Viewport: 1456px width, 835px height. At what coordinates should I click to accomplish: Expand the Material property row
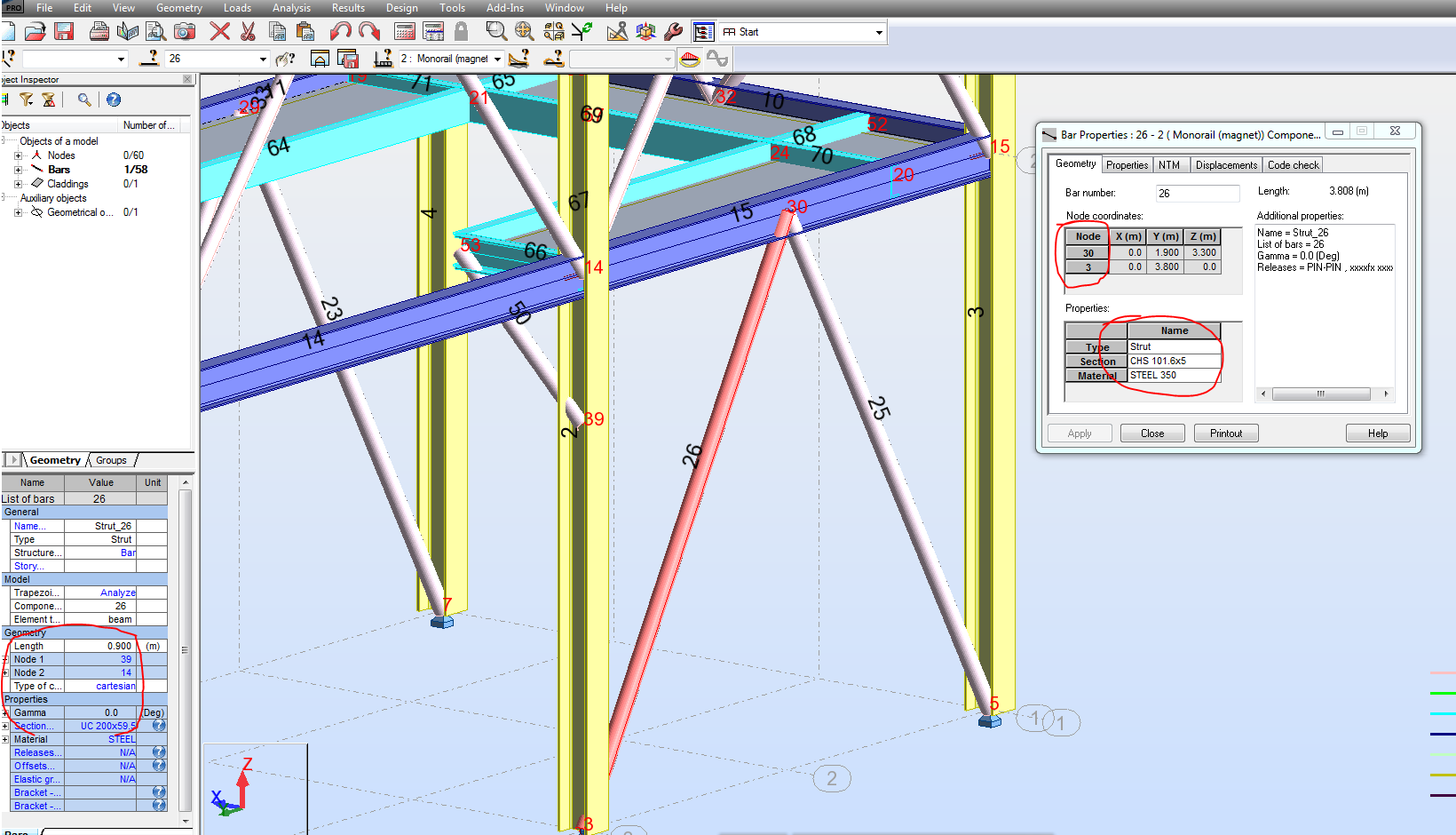[x=5, y=739]
